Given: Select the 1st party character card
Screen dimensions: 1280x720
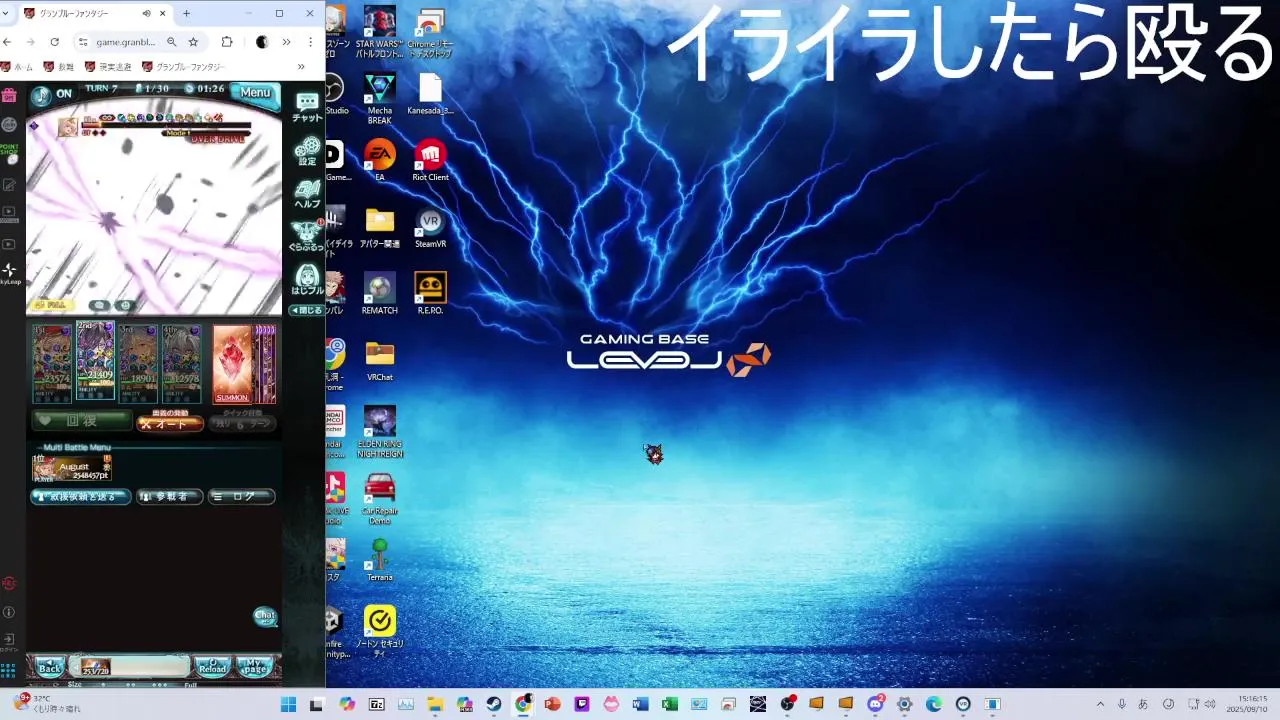Looking at the screenshot, I should pos(52,363).
